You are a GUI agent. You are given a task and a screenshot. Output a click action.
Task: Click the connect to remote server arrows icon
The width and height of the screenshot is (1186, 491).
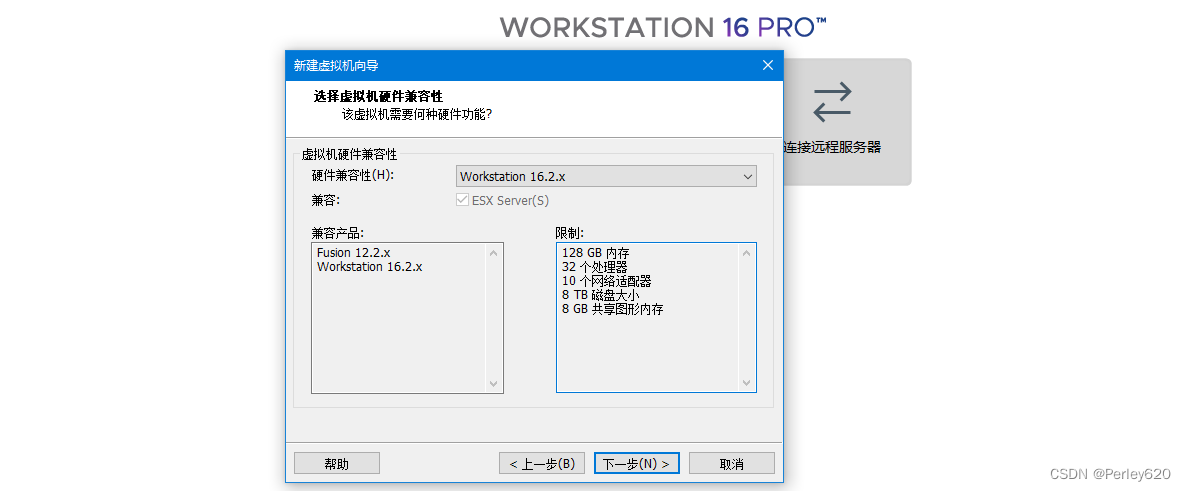832,102
